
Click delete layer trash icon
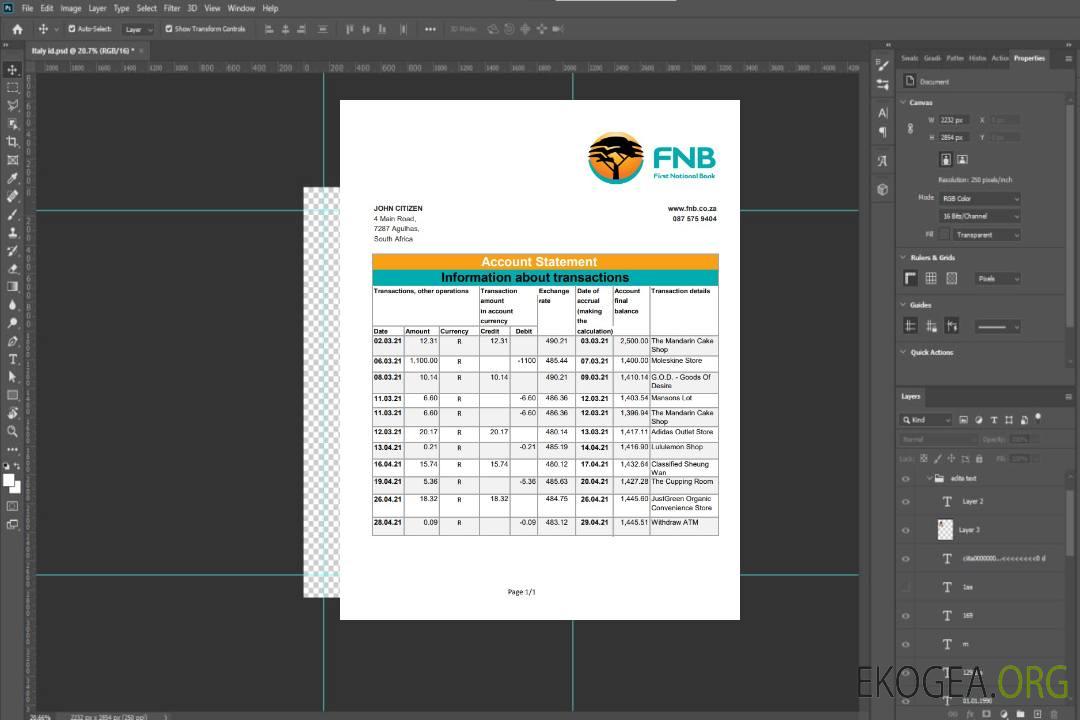[x=1054, y=714]
